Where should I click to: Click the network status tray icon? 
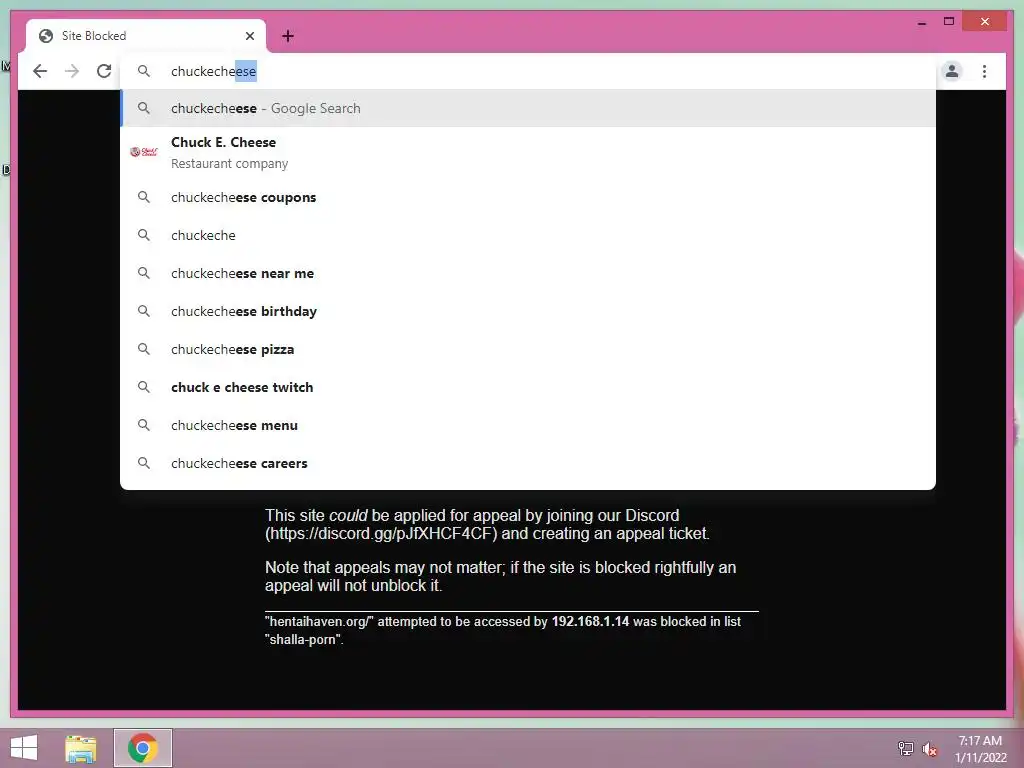coord(906,748)
